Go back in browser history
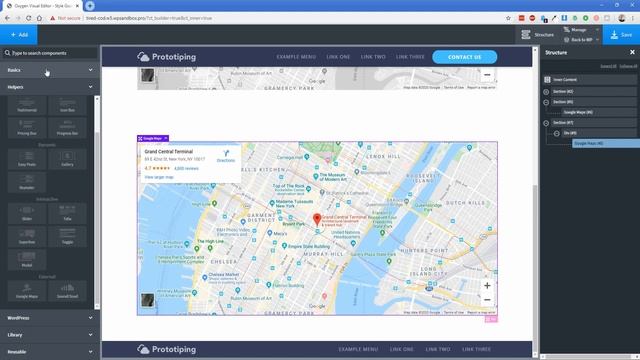 coord(7,18)
